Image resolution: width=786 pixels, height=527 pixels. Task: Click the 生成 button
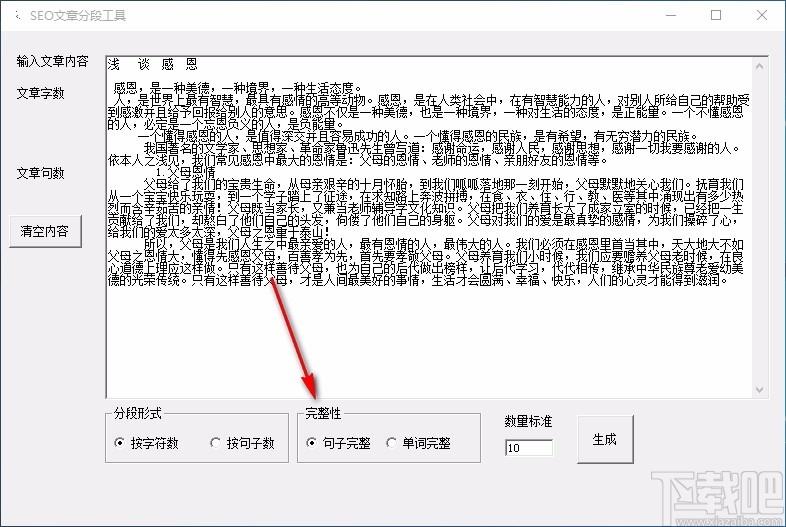(605, 439)
